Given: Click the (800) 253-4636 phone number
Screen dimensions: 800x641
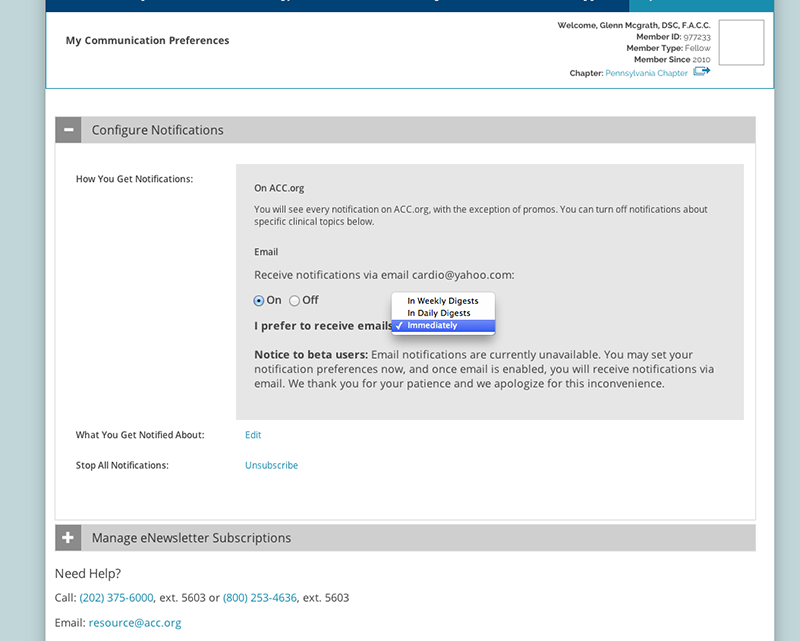Looking at the screenshot, I should point(259,598).
